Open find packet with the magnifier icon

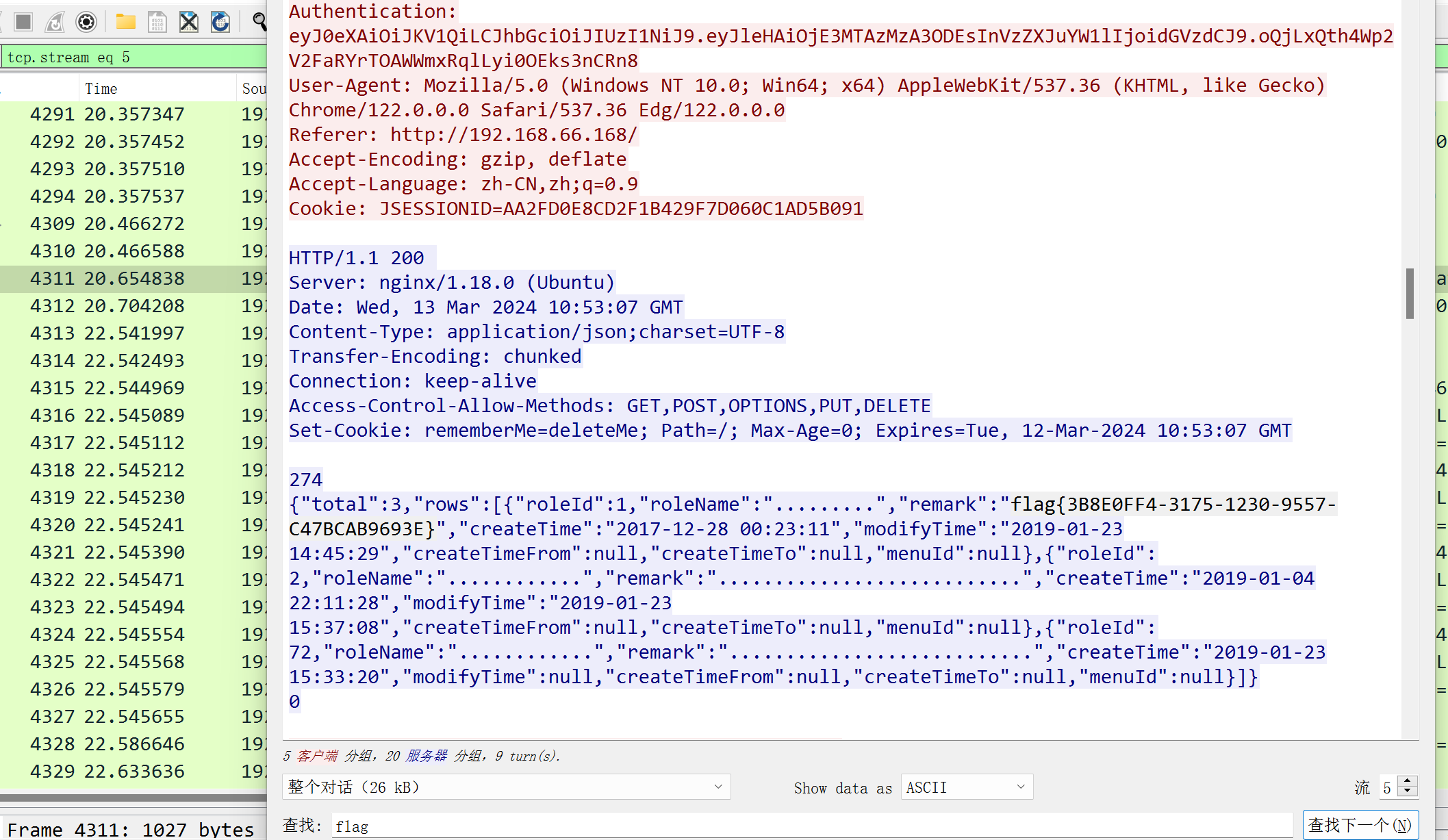pyautogui.click(x=259, y=22)
